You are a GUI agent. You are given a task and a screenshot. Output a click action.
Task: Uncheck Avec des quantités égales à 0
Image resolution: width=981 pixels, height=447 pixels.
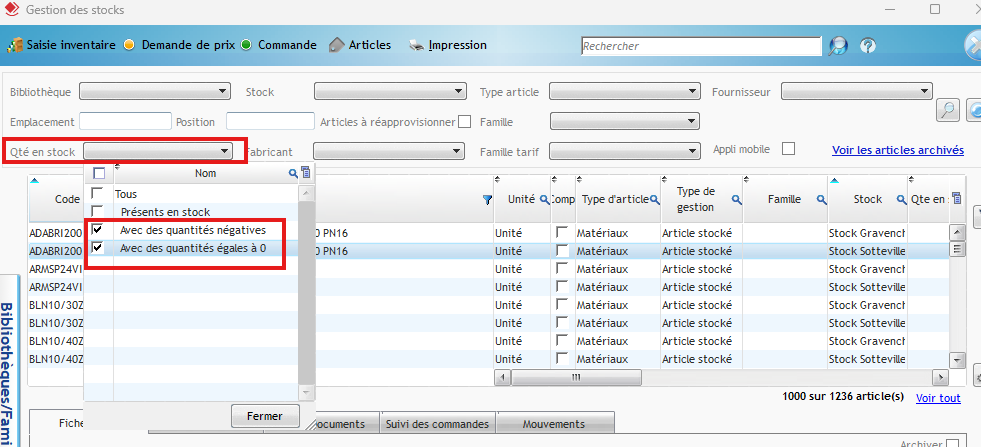[98, 248]
